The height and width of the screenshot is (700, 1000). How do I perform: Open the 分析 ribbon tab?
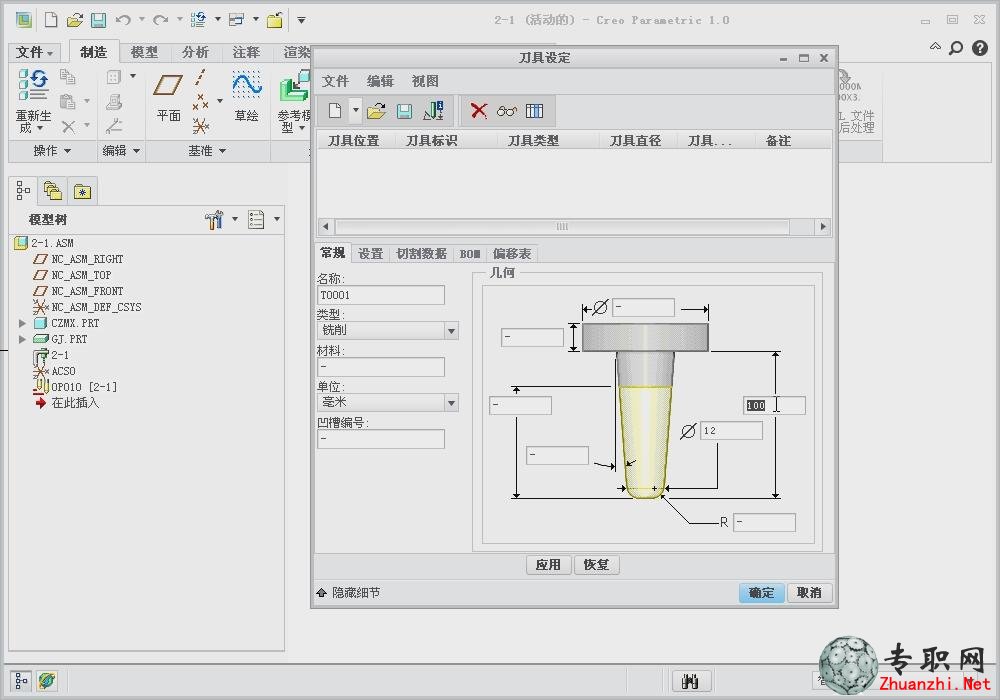pos(195,52)
